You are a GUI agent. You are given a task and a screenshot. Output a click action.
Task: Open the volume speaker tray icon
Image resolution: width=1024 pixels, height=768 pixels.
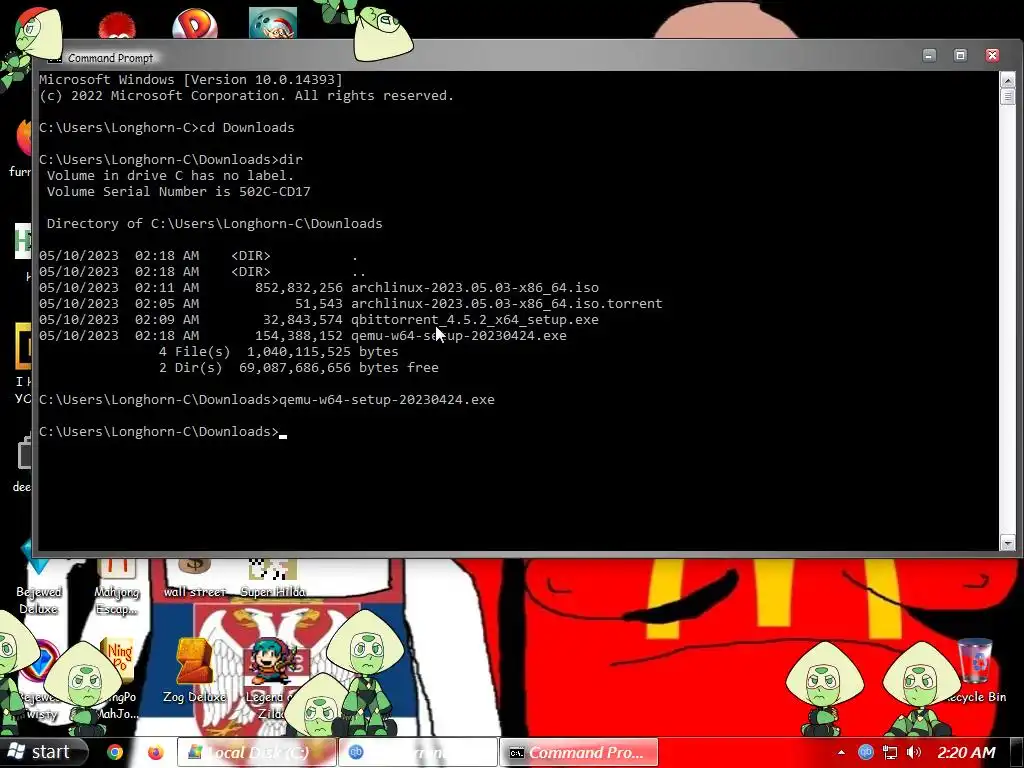pos(914,753)
